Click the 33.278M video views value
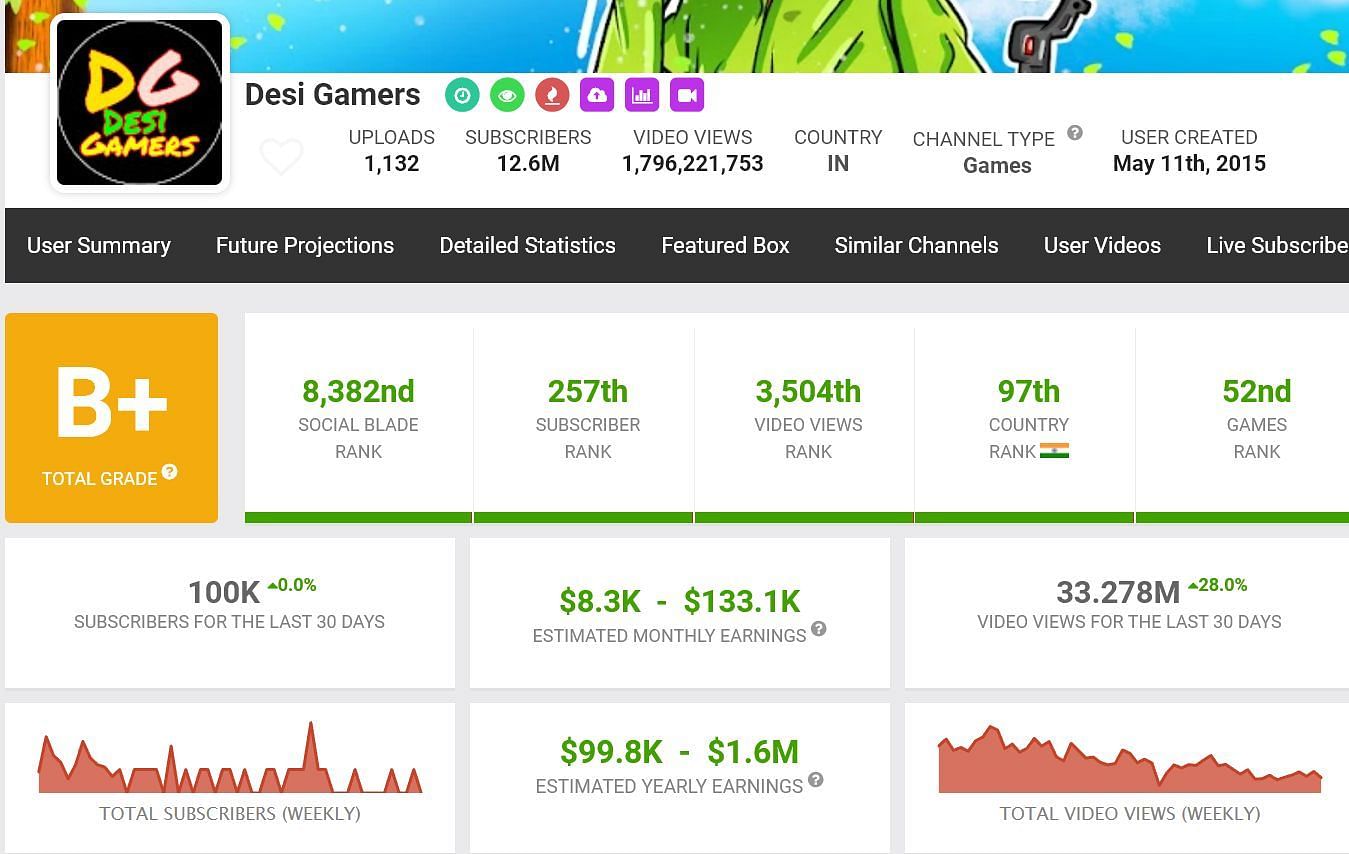 (1118, 592)
